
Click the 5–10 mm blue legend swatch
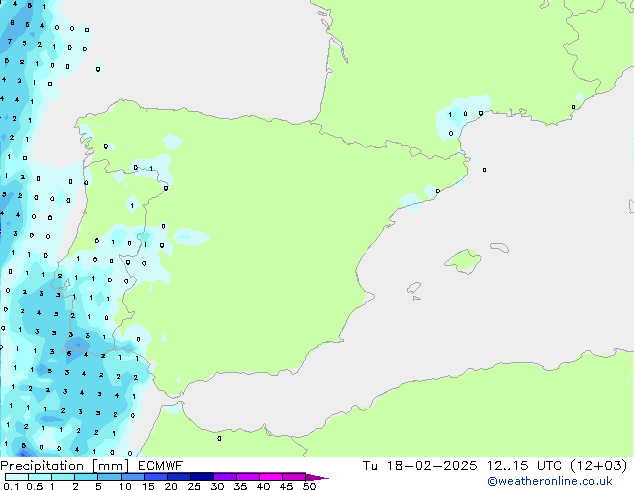(109, 477)
